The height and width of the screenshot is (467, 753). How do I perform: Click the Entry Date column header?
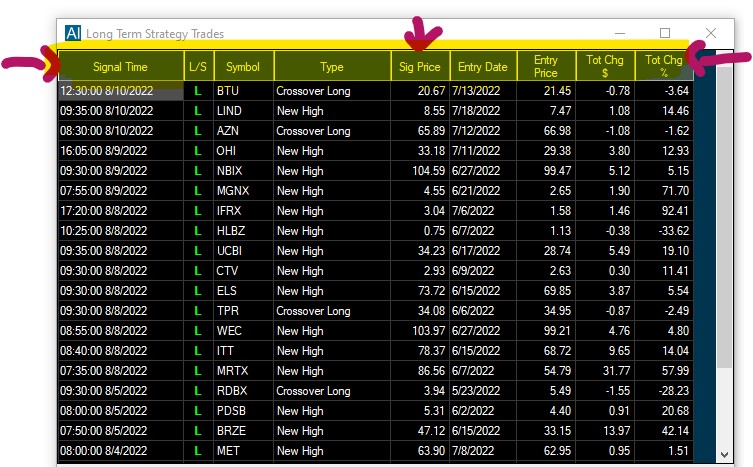click(483, 67)
